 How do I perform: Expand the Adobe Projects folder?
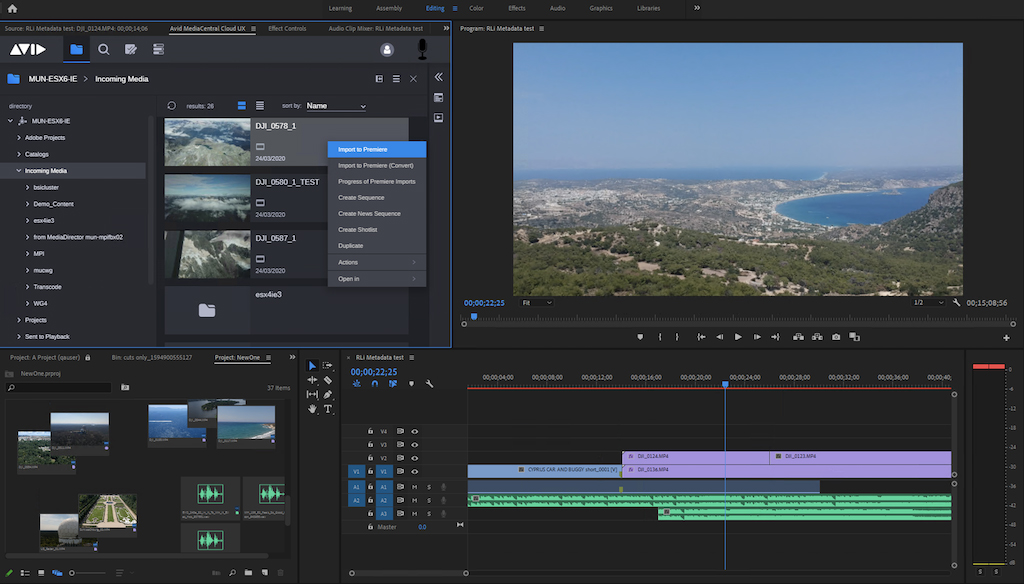pos(19,138)
